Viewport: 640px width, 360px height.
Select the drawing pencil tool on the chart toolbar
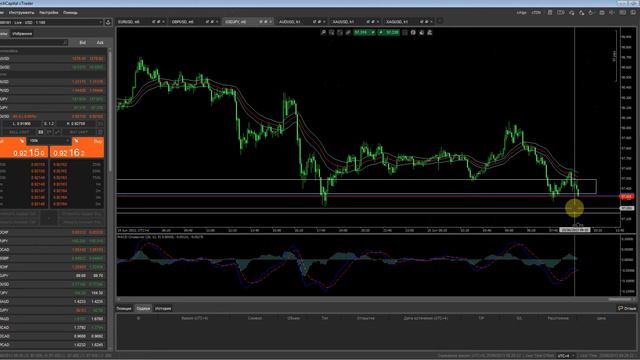(x=348, y=32)
